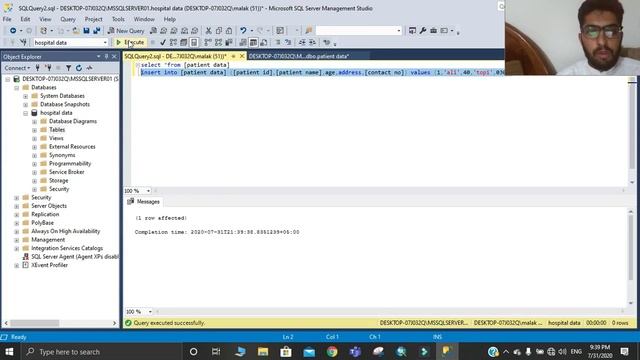640x360 pixels.
Task: Click the Save toolbar icon
Action: 87,31
